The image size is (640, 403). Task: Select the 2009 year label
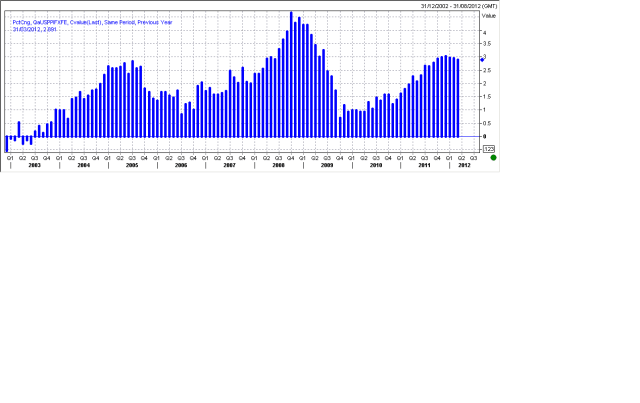[326, 164]
